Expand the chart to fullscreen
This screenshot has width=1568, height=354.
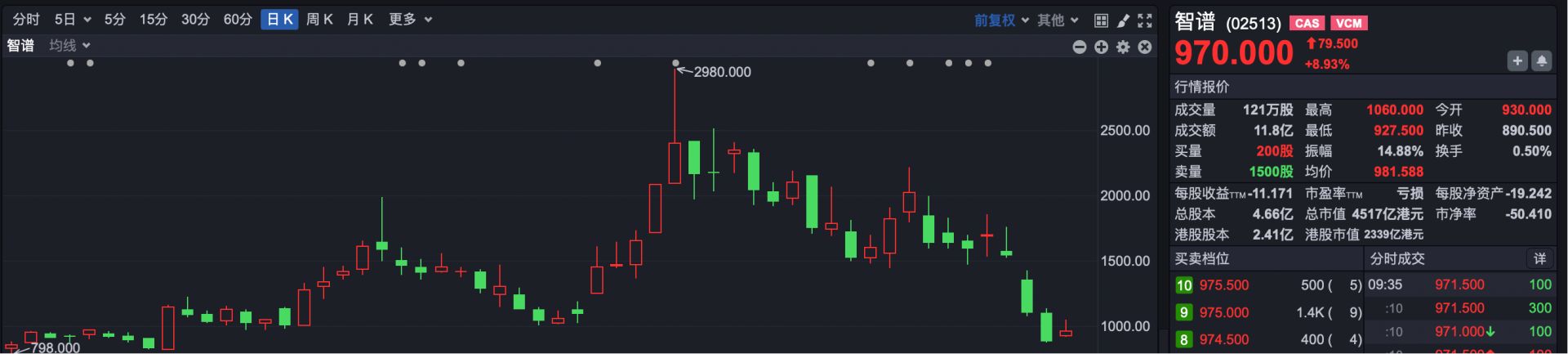pyautogui.click(x=1145, y=20)
